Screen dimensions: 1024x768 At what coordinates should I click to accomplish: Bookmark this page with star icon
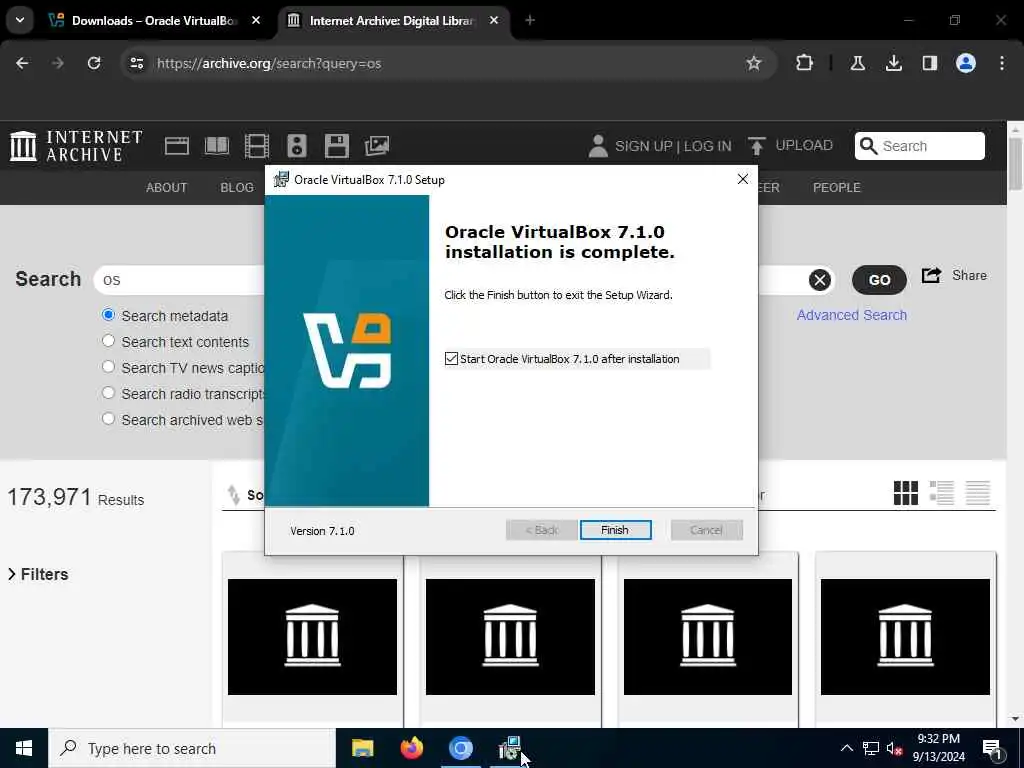(754, 63)
